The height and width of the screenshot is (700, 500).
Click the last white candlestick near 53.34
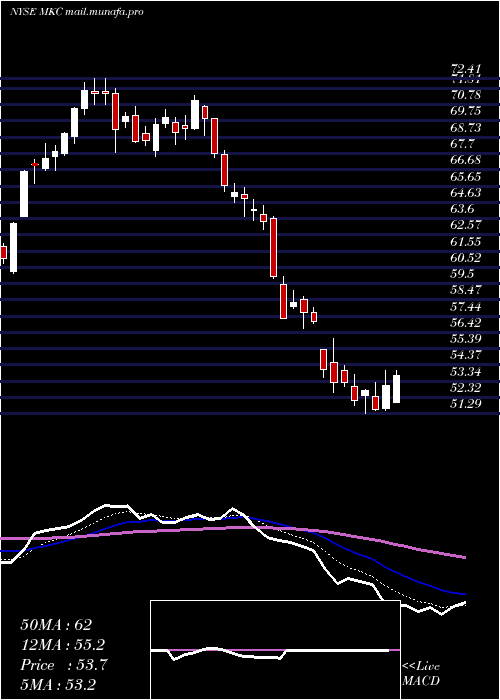point(396,389)
